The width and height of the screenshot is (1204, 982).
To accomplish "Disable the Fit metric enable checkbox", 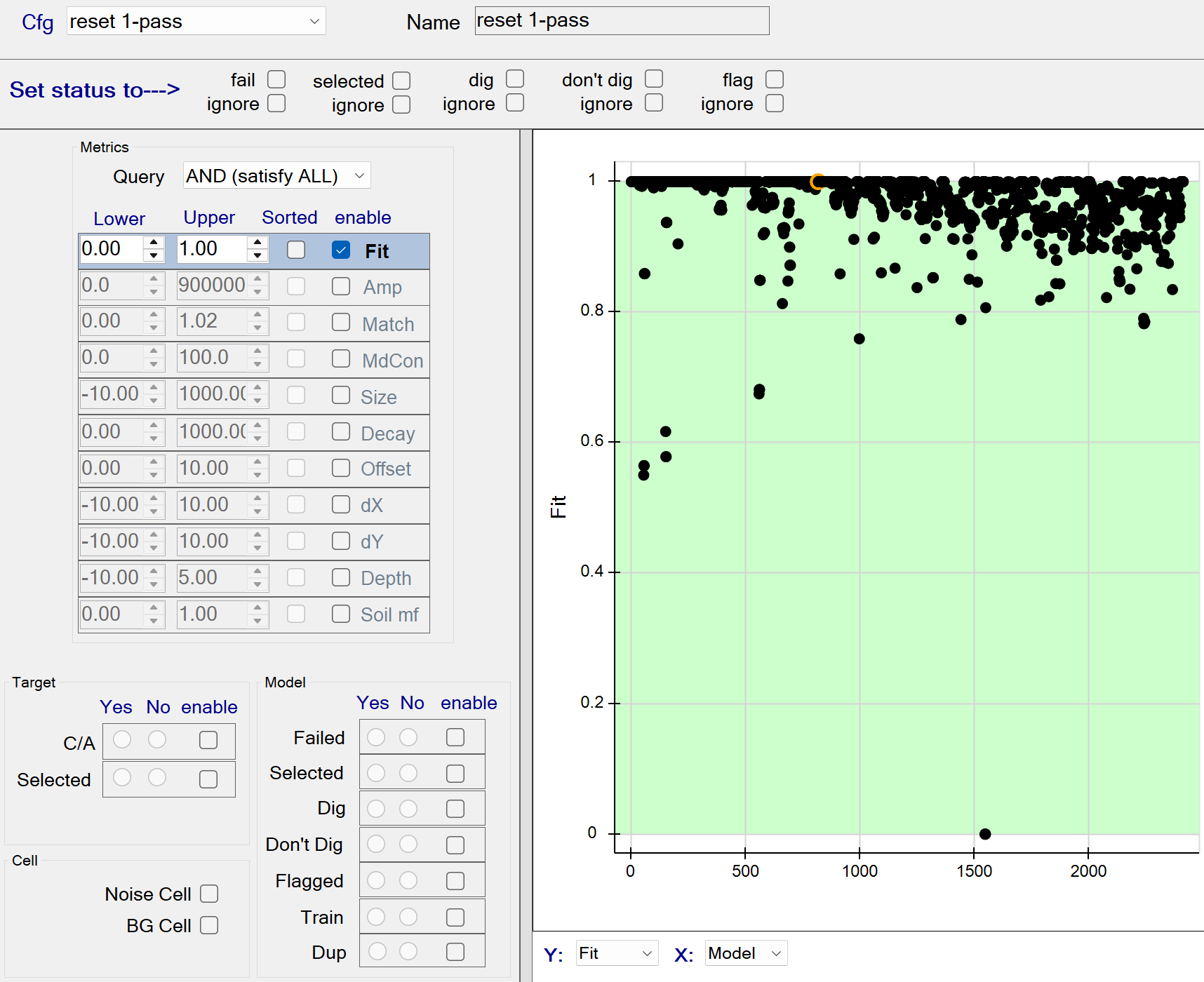I will click(341, 250).
